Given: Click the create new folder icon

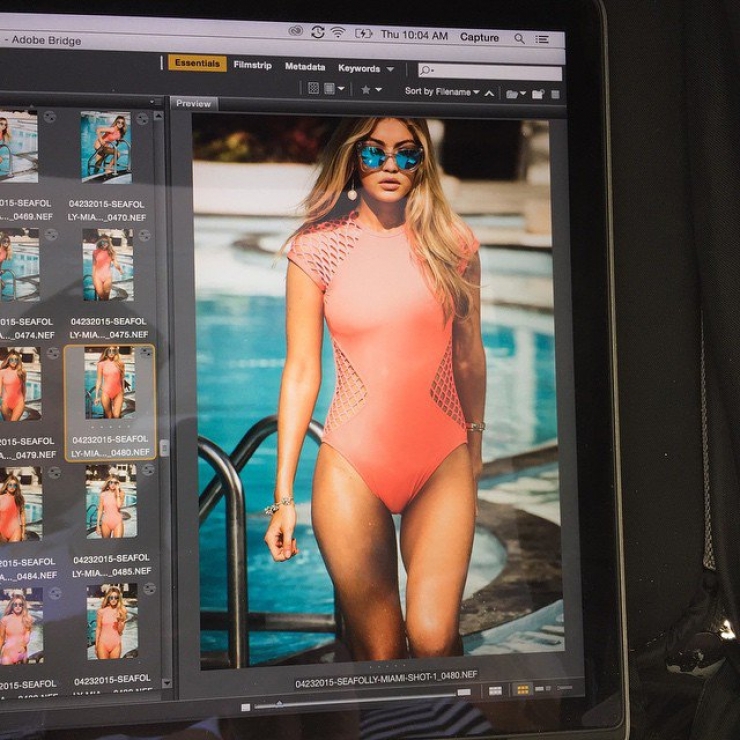Looking at the screenshot, I should tap(538, 94).
